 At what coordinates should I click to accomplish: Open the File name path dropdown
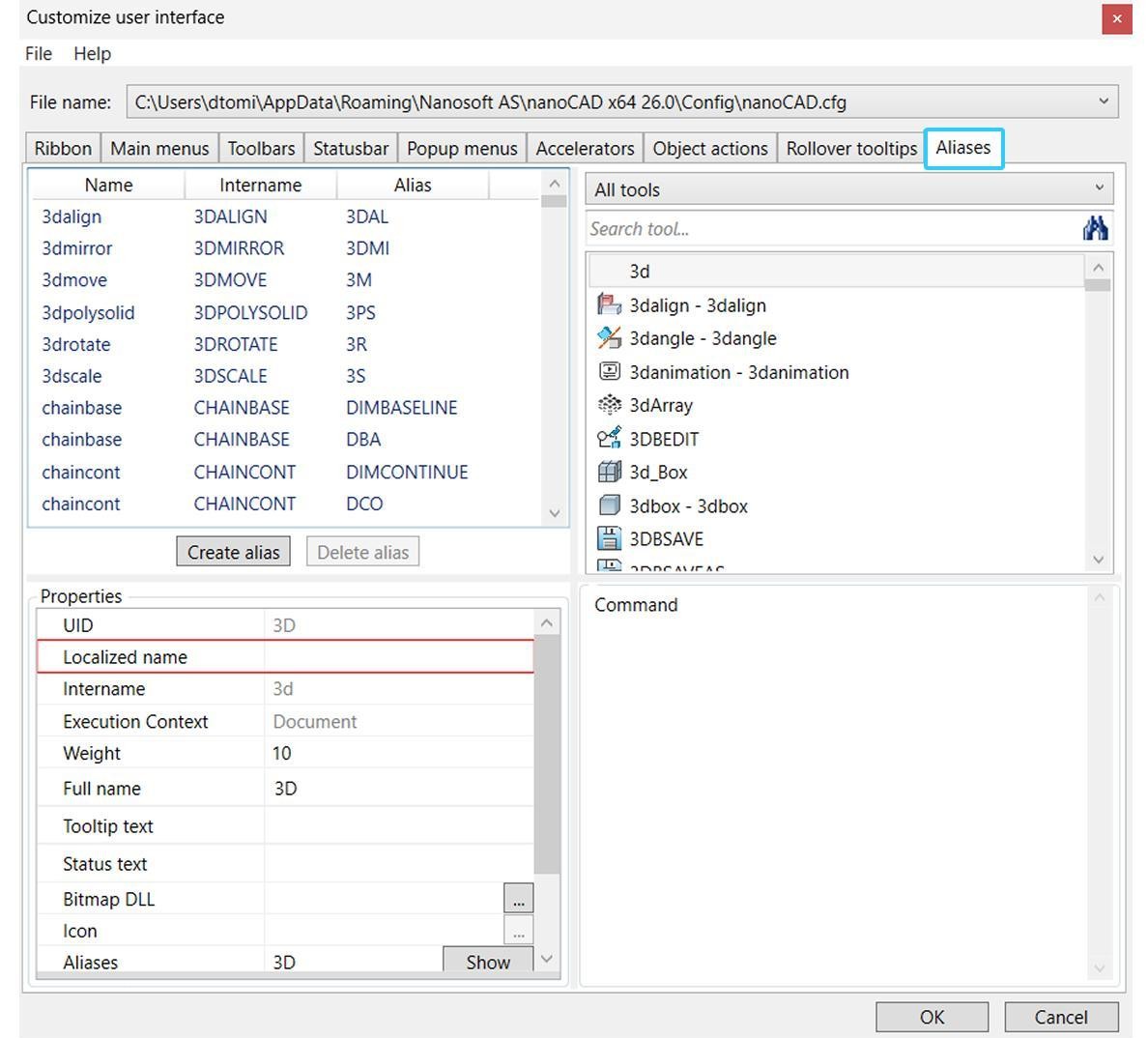pos(1104,101)
